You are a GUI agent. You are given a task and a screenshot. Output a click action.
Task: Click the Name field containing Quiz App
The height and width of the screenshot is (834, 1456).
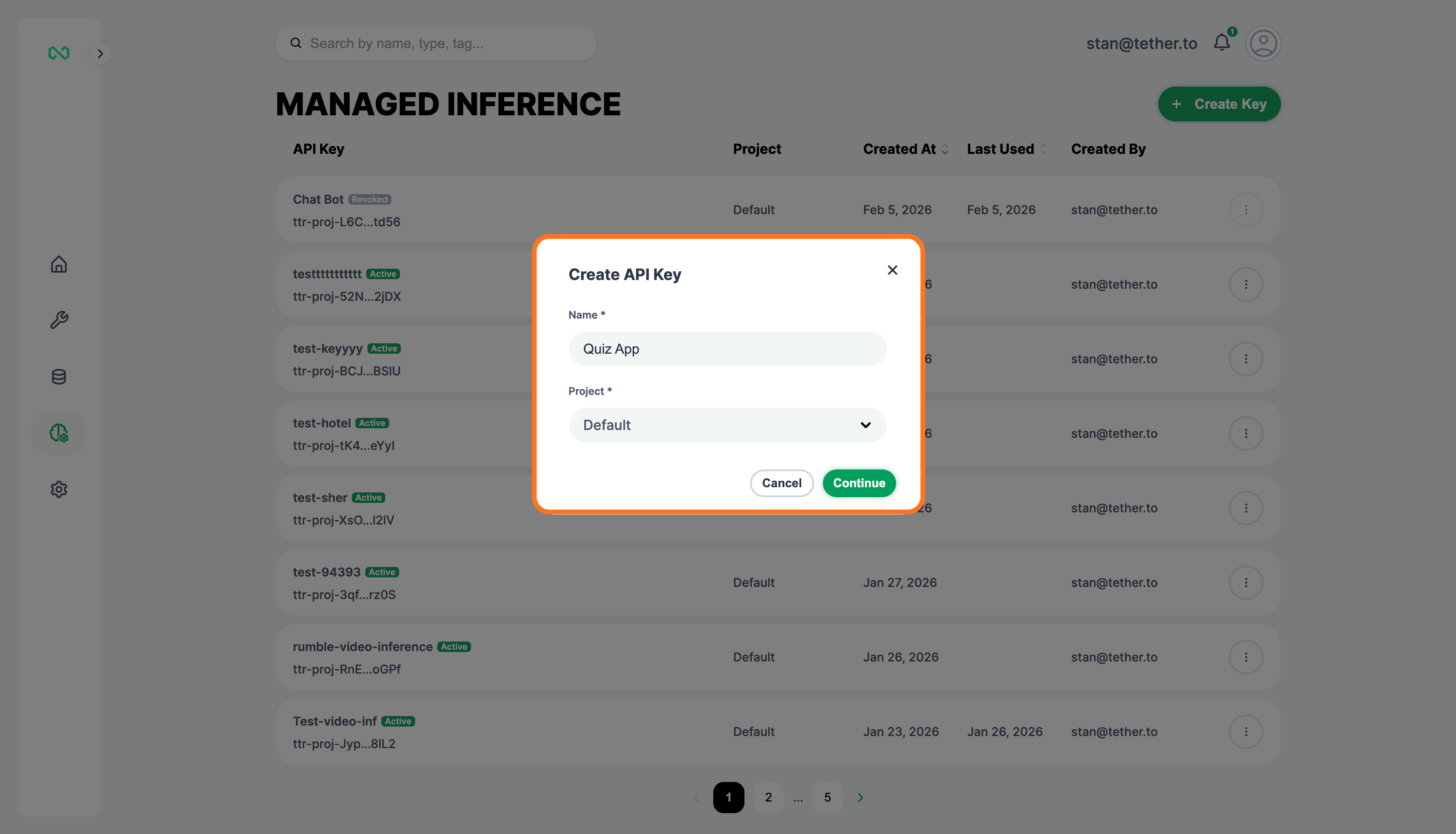point(727,349)
